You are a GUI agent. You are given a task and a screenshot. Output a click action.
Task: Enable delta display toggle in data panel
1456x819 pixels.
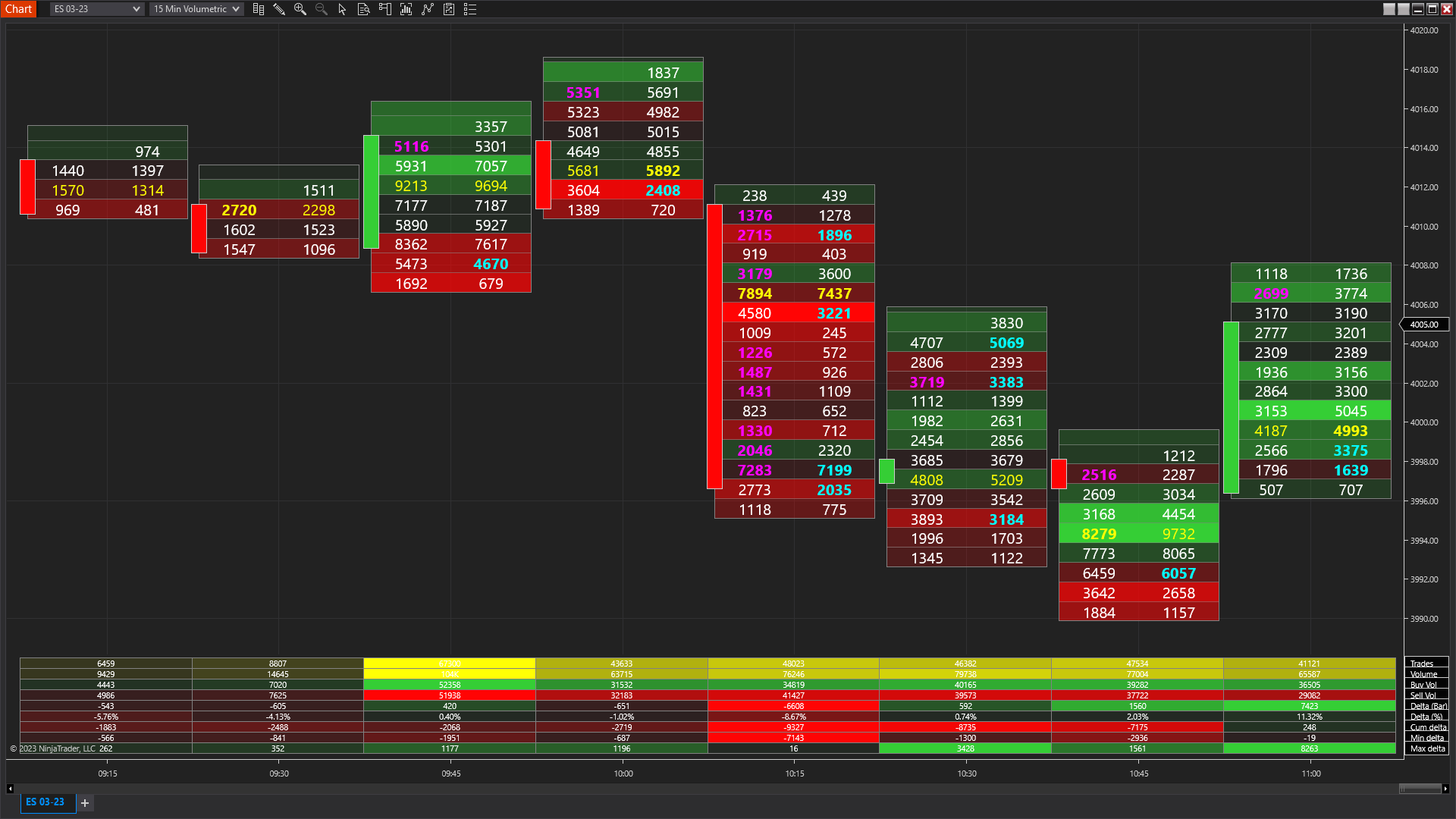[x=1421, y=706]
